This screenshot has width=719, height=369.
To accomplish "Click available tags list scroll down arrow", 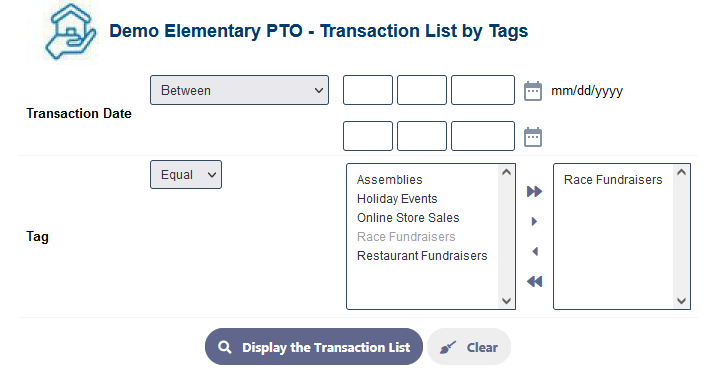I will point(506,301).
